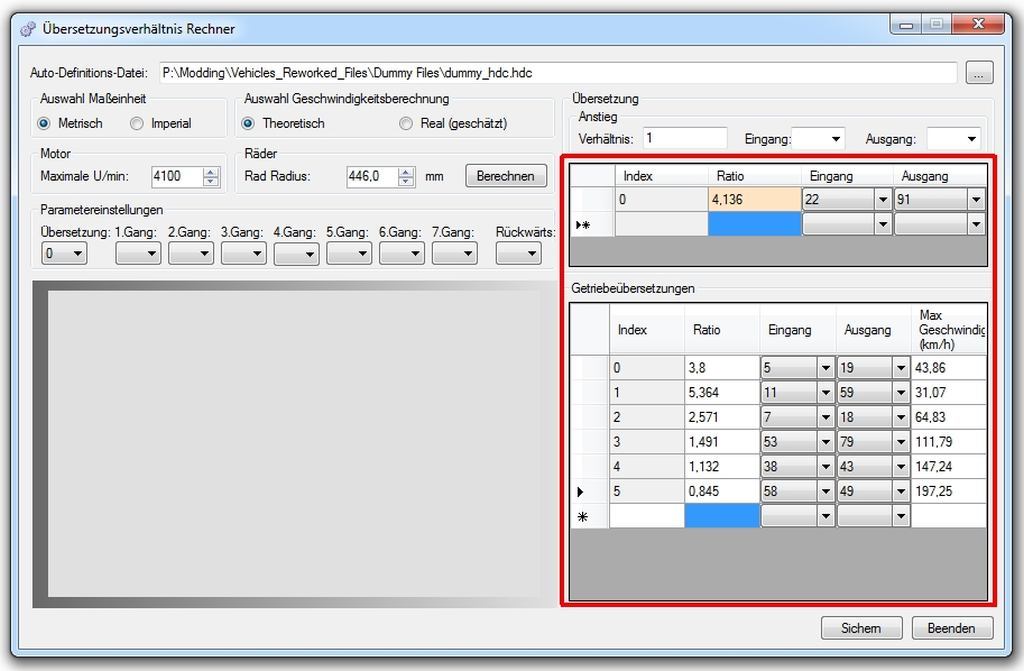The width and height of the screenshot is (1024, 671).
Task: Open browse button for definition file
Action: [x=979, y=73]
